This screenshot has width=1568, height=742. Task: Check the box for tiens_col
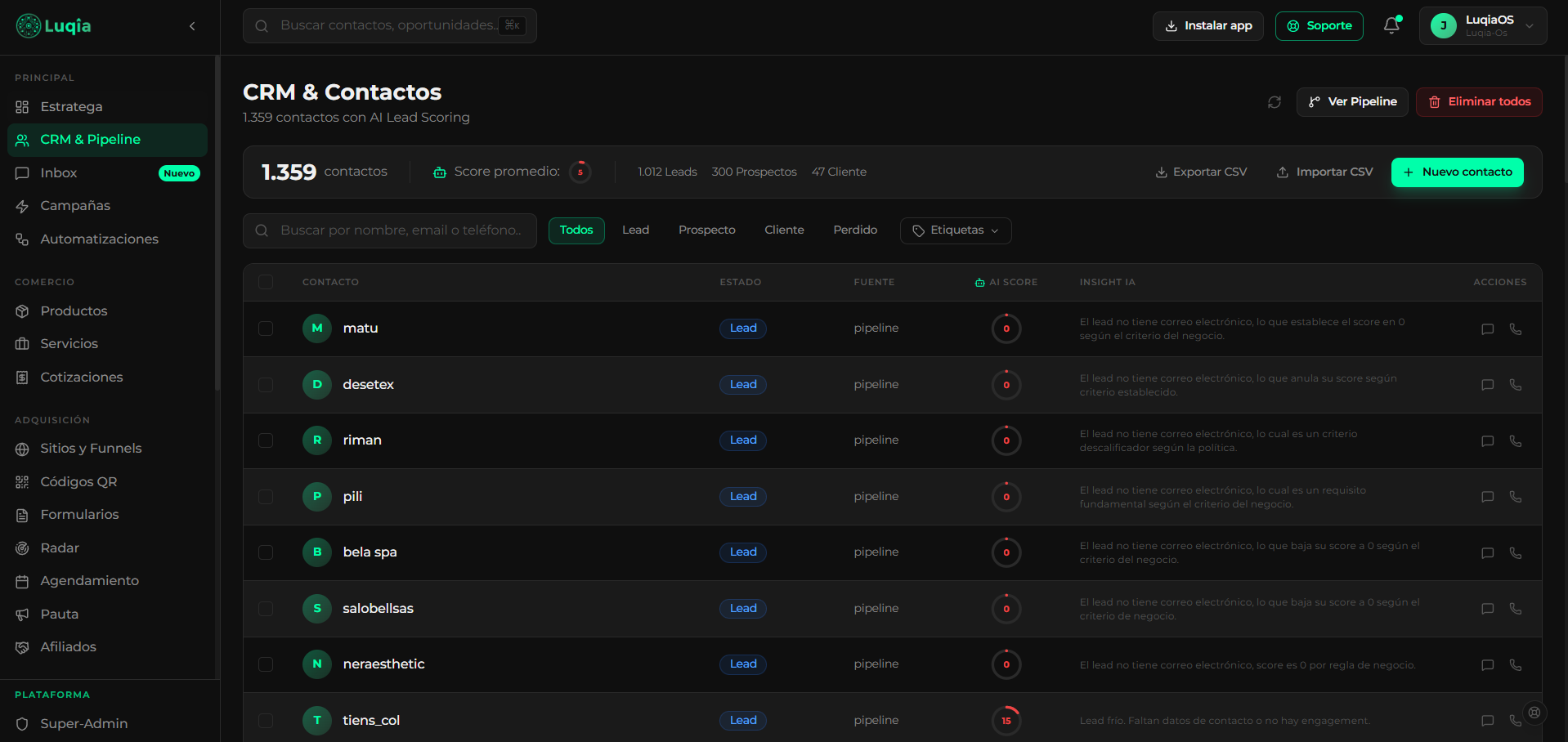coord(266,720)
